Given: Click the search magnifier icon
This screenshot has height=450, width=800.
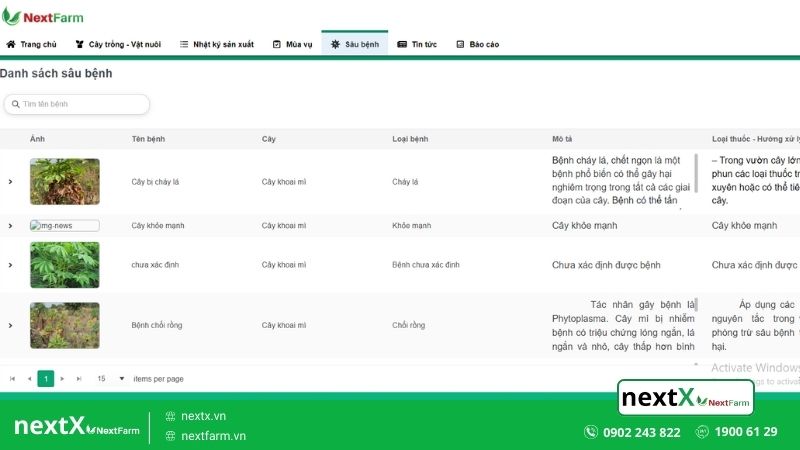Looking at the screenshot, I should coord(15,104).
